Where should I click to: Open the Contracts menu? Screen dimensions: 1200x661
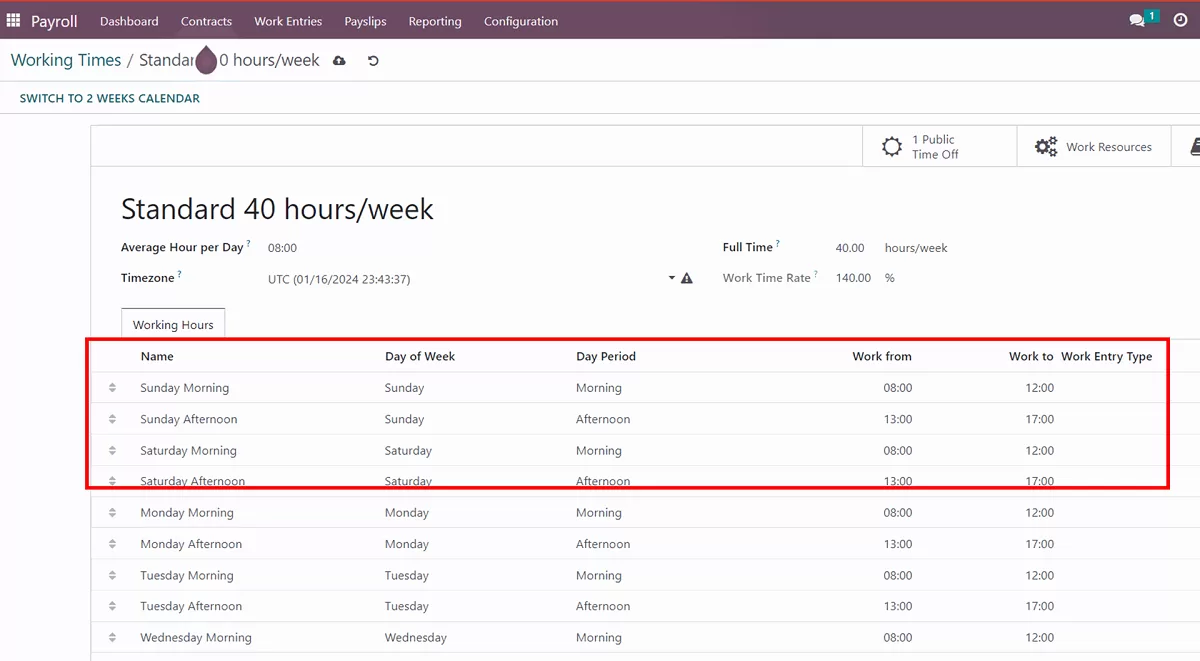(x=206, y=21)
